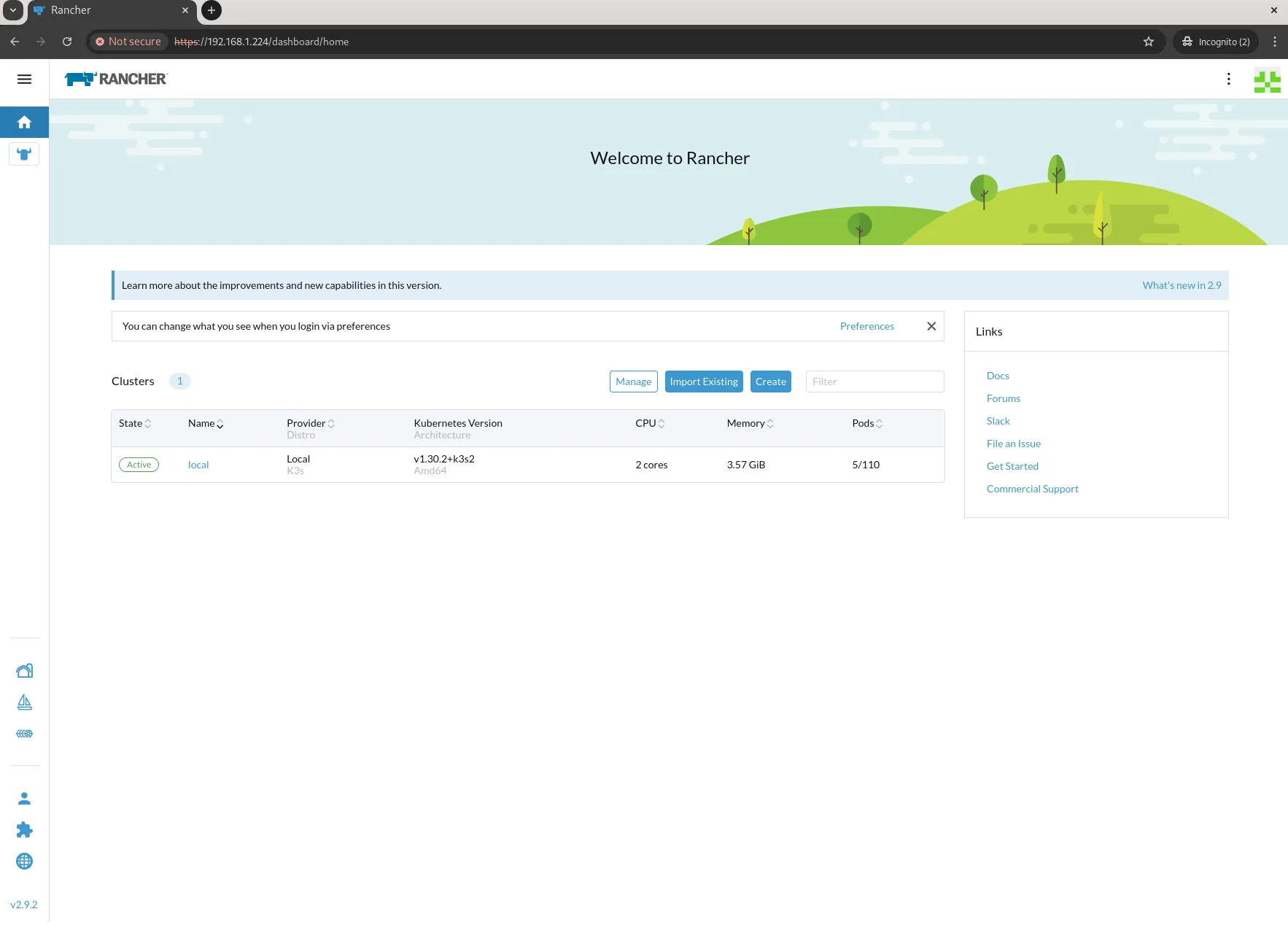Image resolution: width=1288 pixels, height=925 pixels.
Task: Click the Not secure site indicator
Action: 128,42
